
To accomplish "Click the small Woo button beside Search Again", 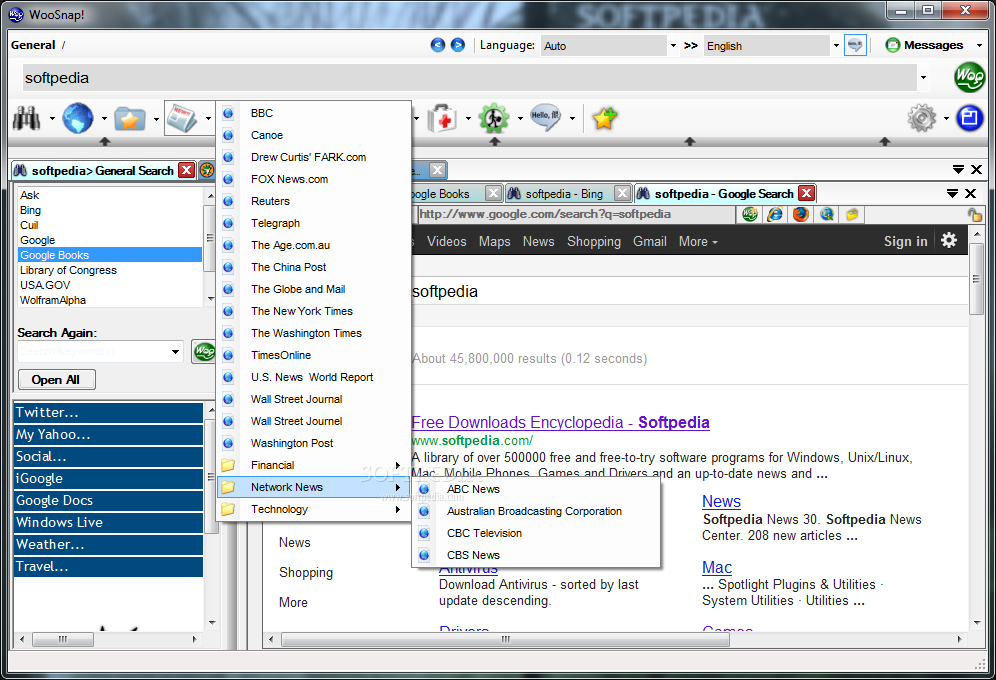I will tap(204, 352).
